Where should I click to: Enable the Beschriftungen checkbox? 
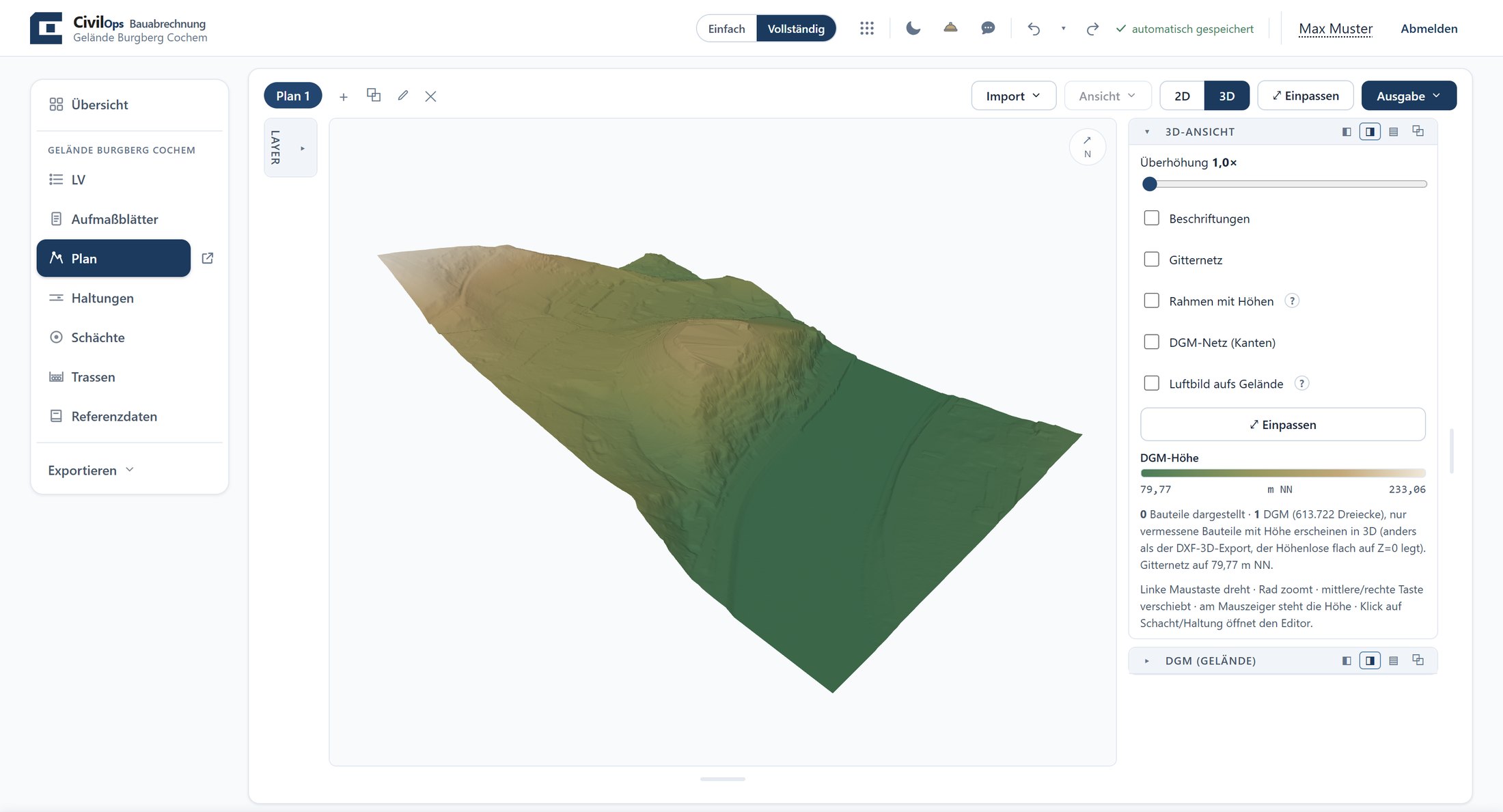(1152, 218)
